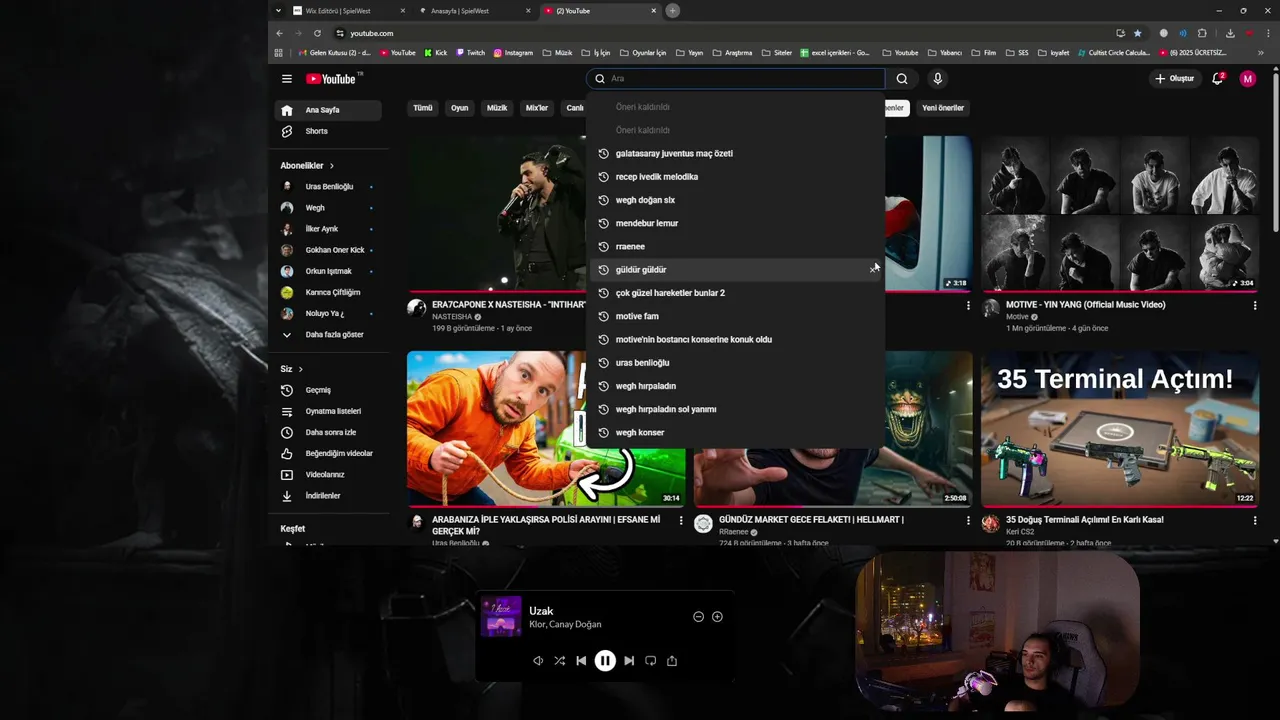Click the minus icon beside Uzak
Viewport: 1280px width, 720px height.
point(698,617)
